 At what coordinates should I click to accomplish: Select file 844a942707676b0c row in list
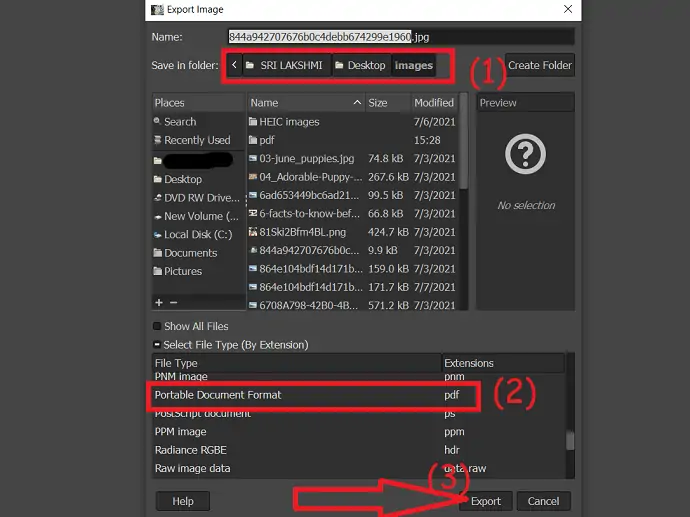point(352,250)
